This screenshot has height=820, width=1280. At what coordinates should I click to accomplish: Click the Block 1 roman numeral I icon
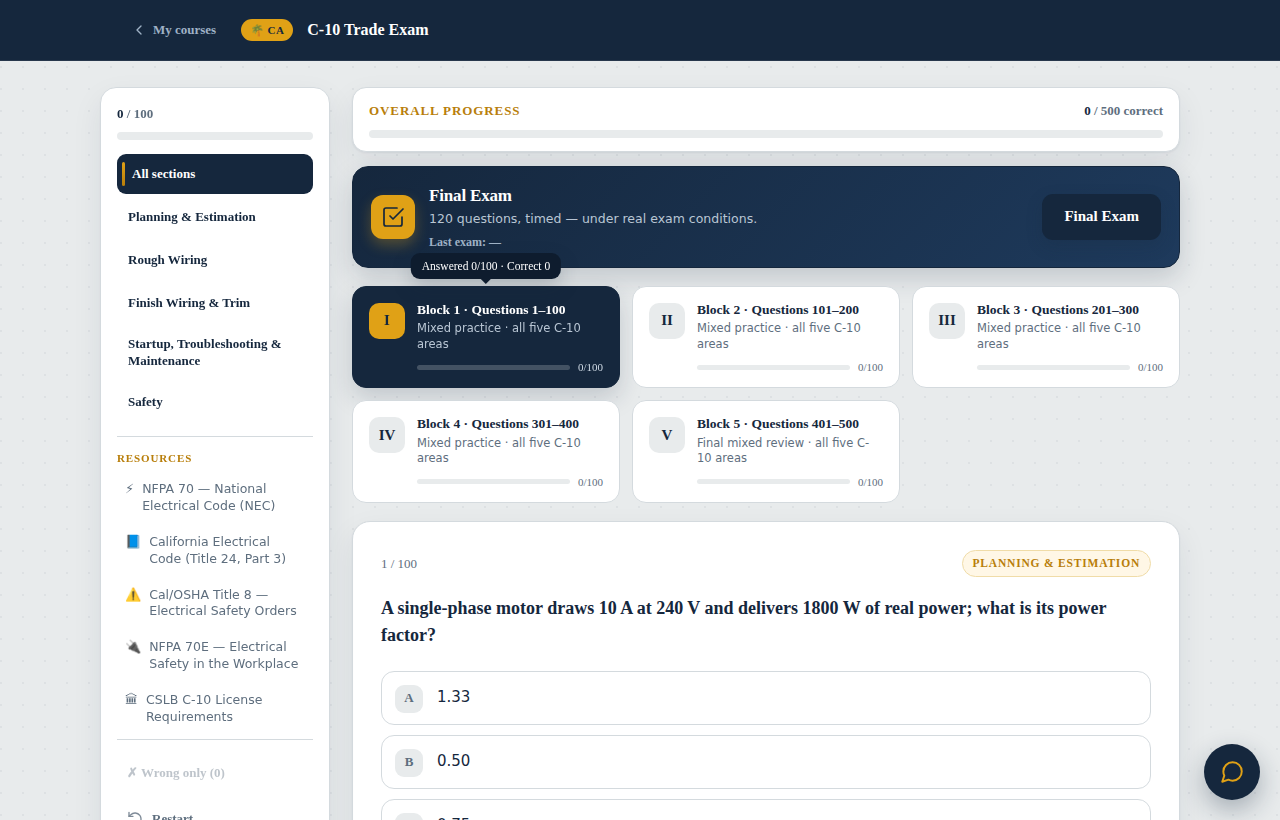coord(387,321)
